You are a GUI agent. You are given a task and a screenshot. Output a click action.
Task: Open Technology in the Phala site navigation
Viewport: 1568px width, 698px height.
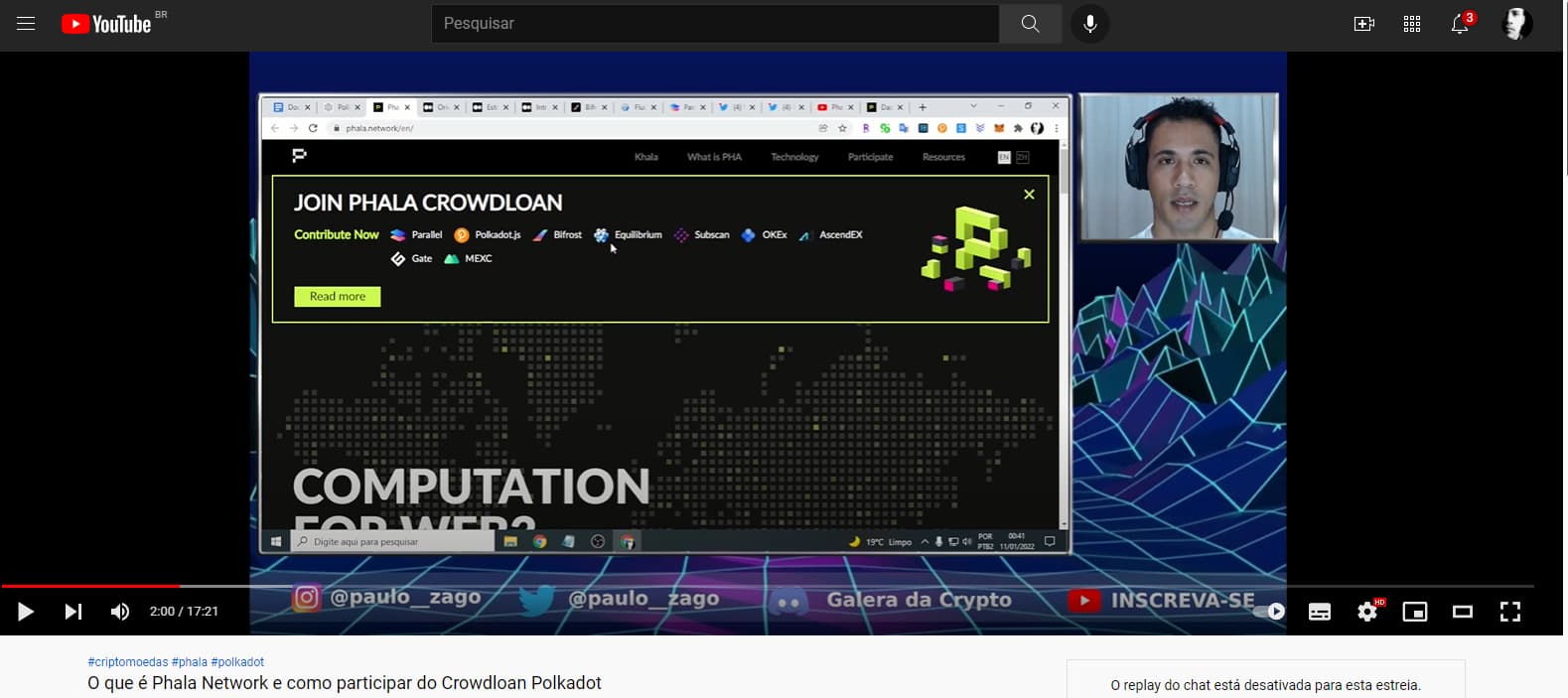pyautogui.click(x=794, y=157)
